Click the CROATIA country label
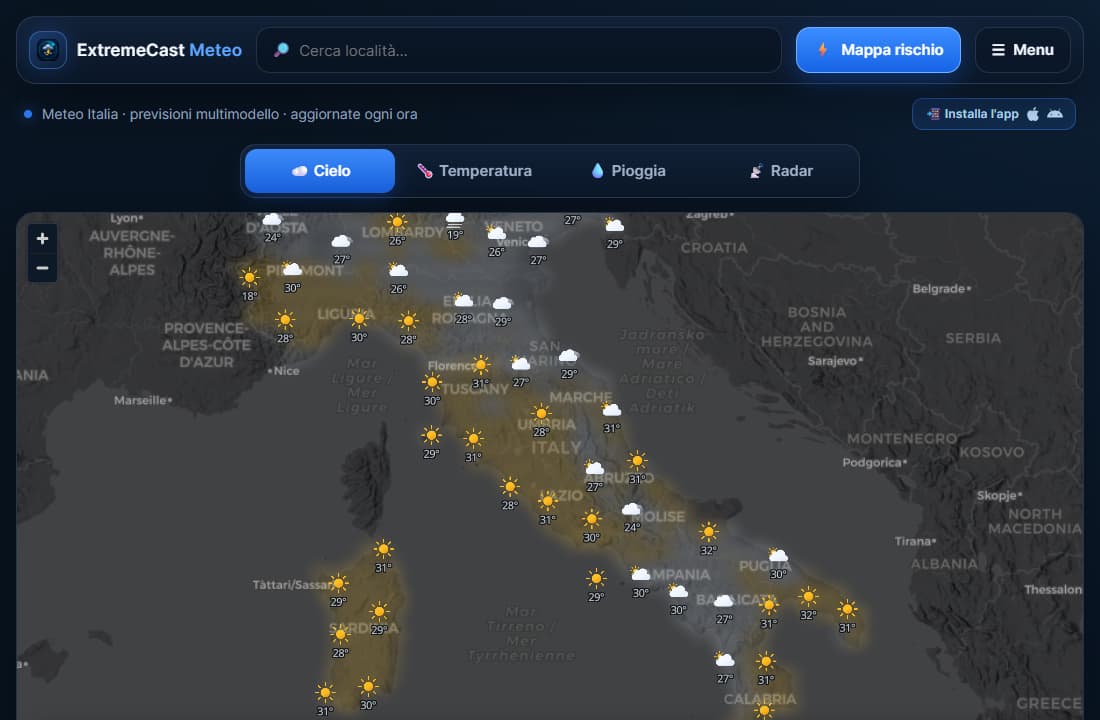 [713, 248]
